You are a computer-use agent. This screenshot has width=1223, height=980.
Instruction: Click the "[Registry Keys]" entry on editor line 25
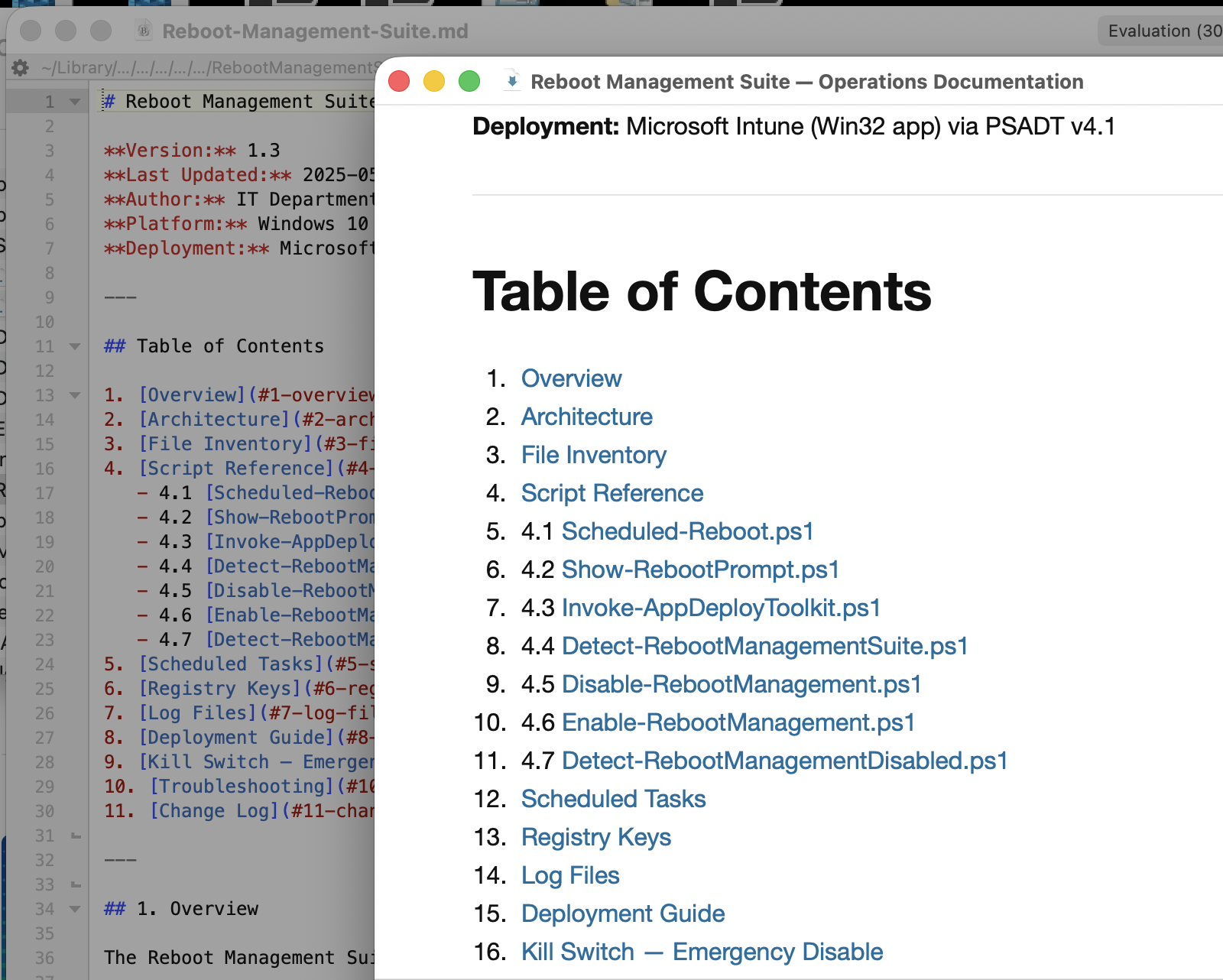(x=220, y=689)
